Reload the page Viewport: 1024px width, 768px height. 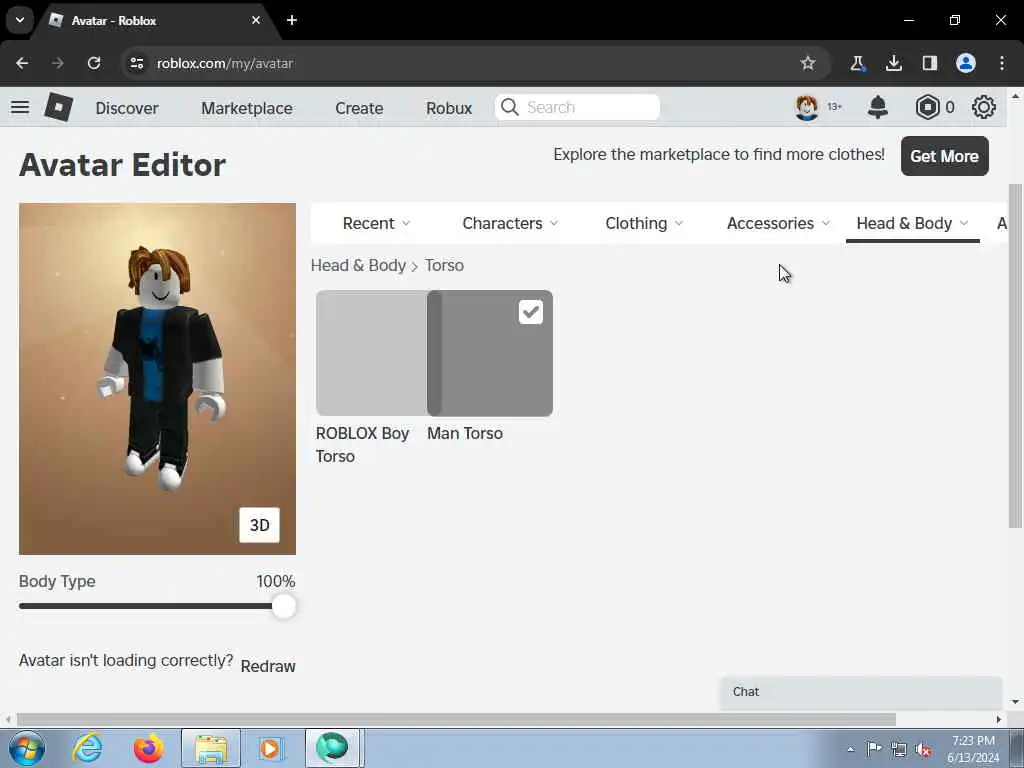point(94,63)
